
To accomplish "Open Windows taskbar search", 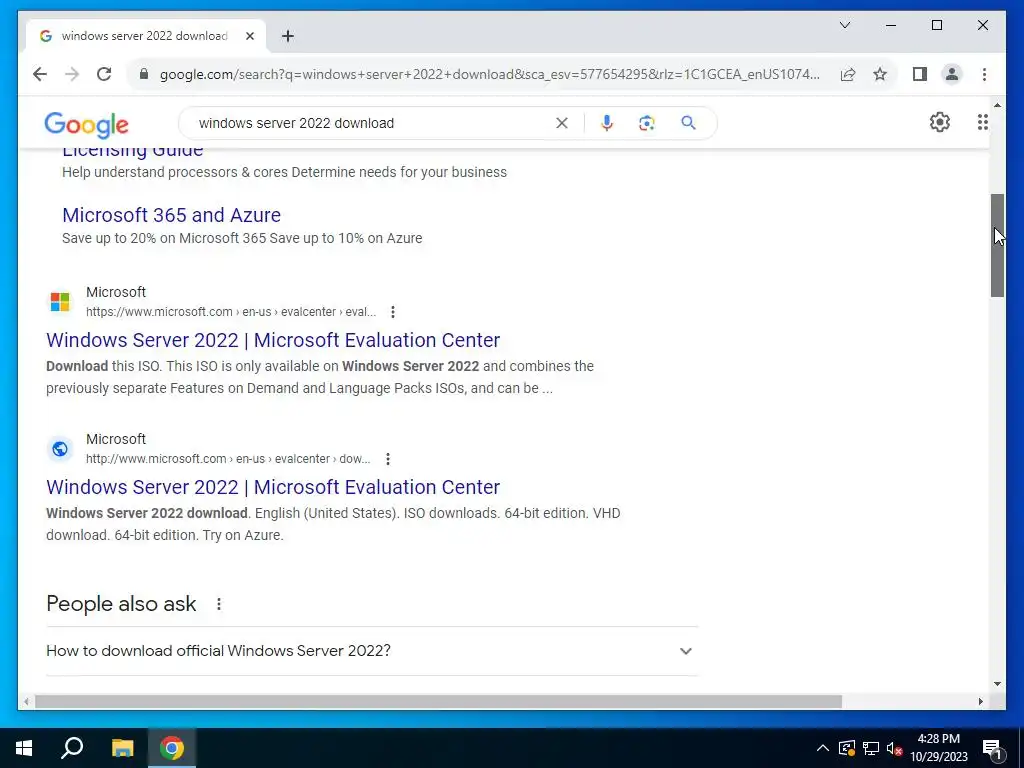I will pos(72,748).
